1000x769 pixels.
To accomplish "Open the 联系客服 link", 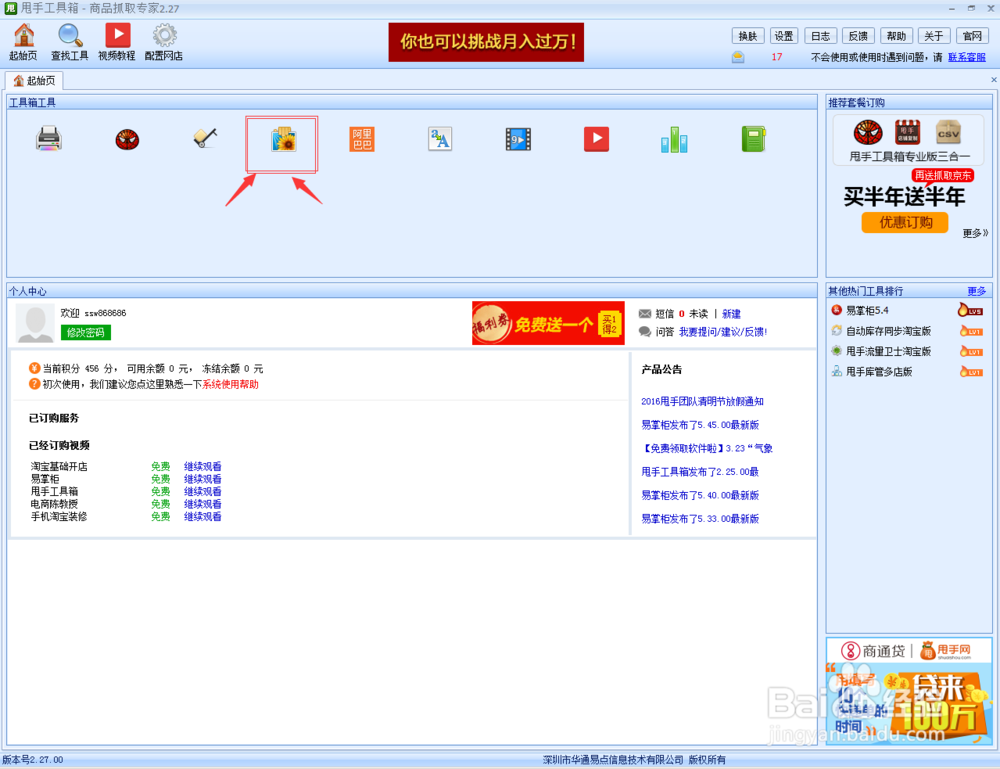I will click(965, 58).
